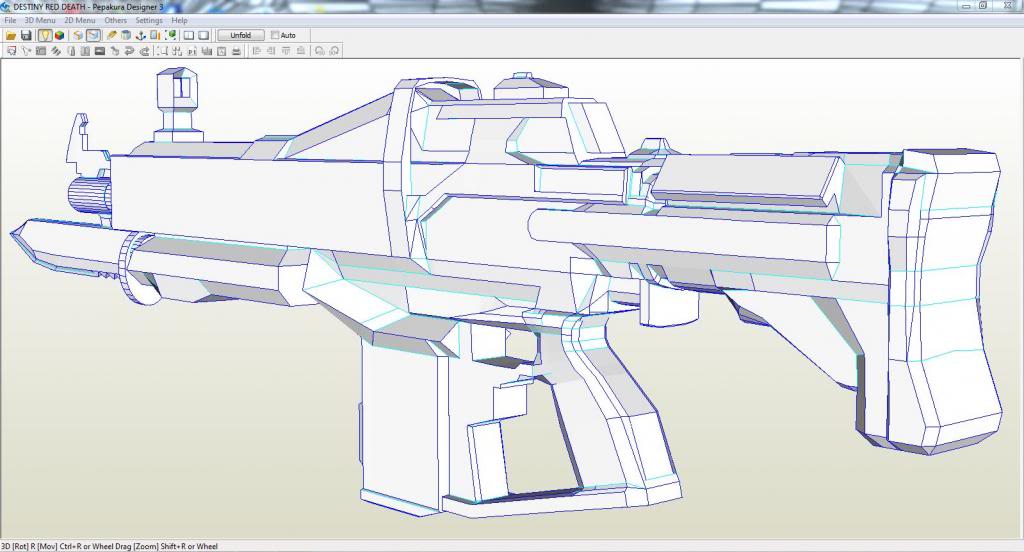Screen dimensions: 1024x552
Task: Click the green cube with dots icon
Action: point(170,35)
